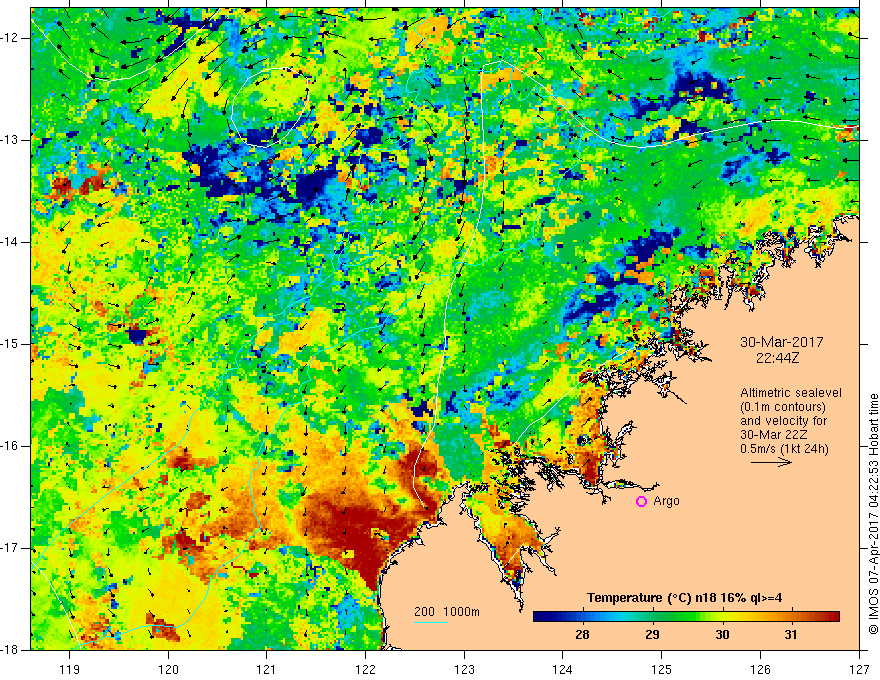Click the latitude axis label -13

[x=11, y=140]
